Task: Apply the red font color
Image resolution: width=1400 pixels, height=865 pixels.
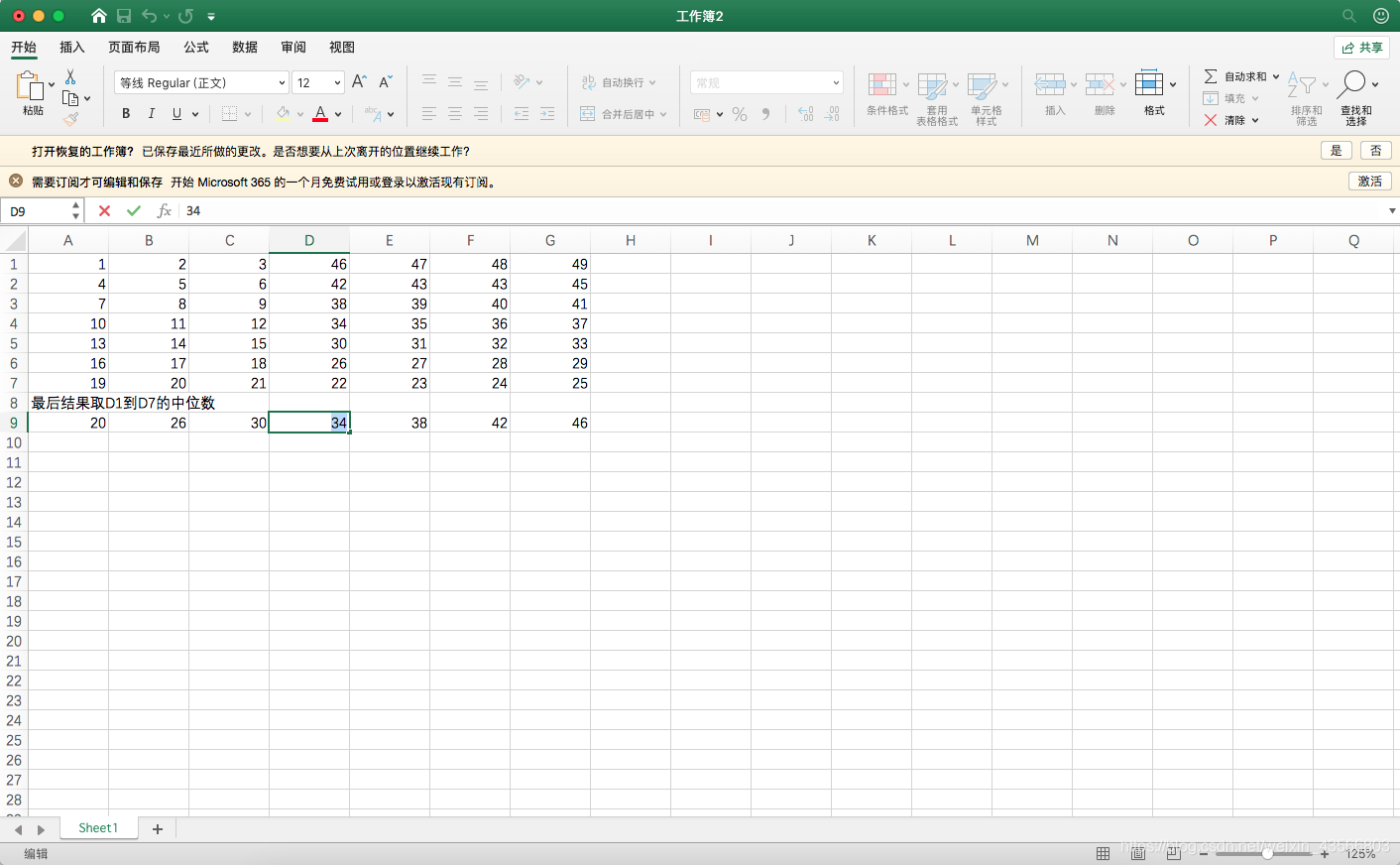Action: [x=320, y=114]
